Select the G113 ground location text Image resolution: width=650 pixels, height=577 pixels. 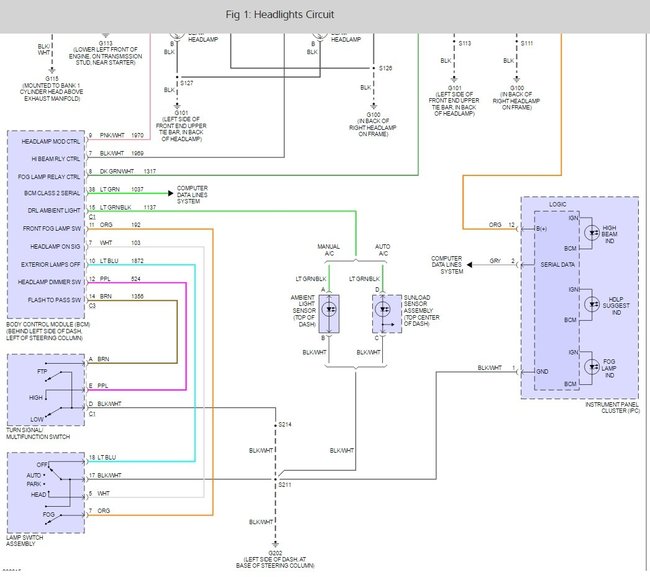[x=105, y=53]
